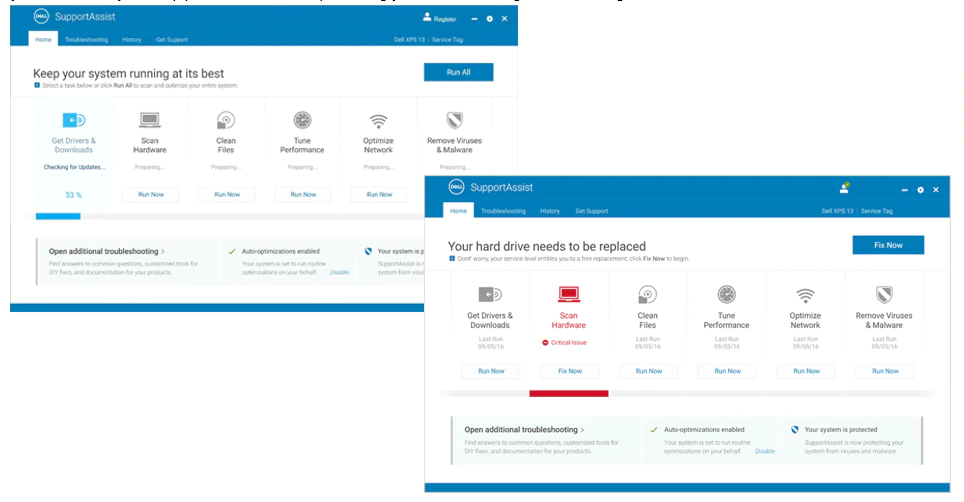Open History tab in front window
This screenshot has width=964, height=502.
coord(550,211)
